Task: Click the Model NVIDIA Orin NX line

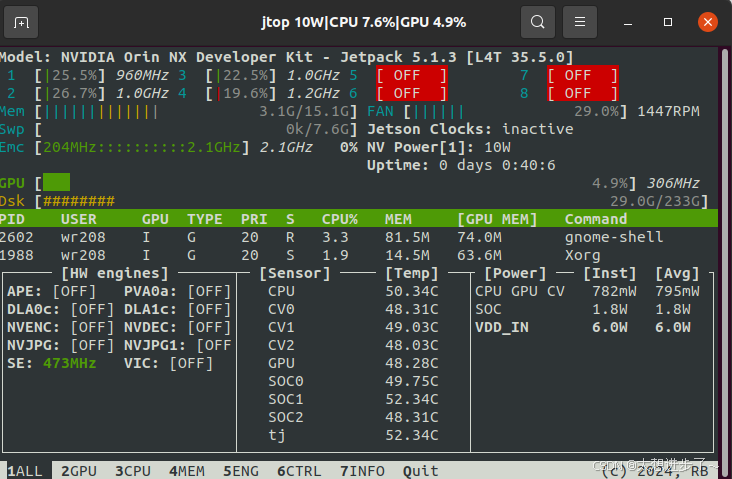Action: 286,57
